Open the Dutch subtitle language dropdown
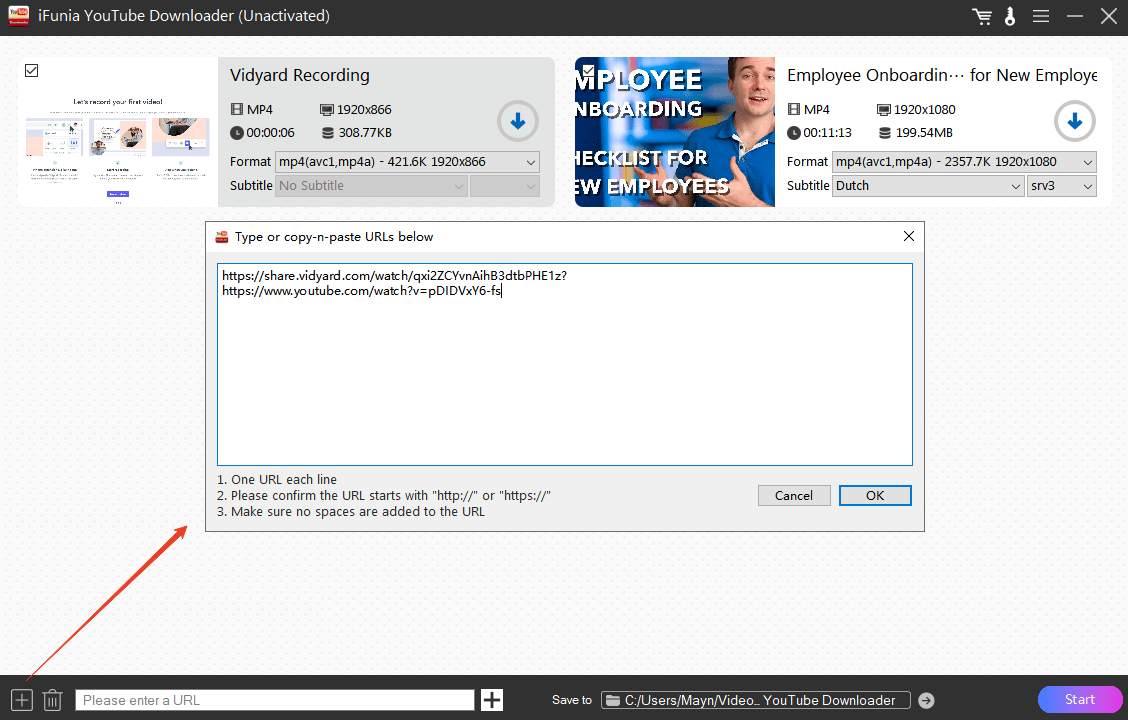 coord(928,186)
